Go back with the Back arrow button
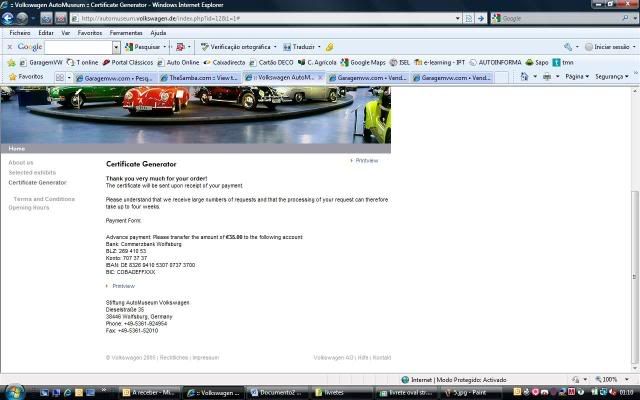 pos(8,18)
